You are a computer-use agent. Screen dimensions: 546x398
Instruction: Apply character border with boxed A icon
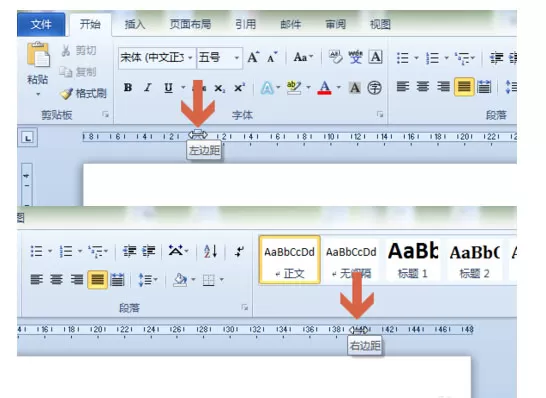pyautogui.click(x=376, y=57)
